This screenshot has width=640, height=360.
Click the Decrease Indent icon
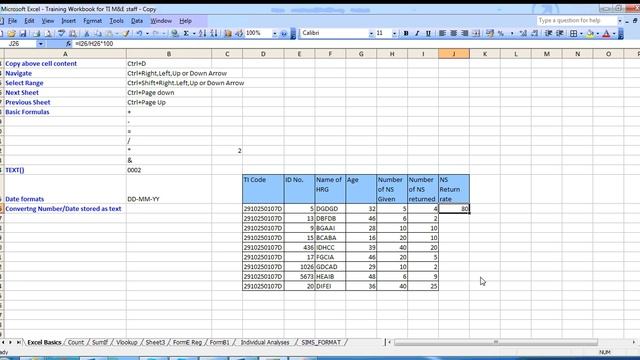click(549, 33)
